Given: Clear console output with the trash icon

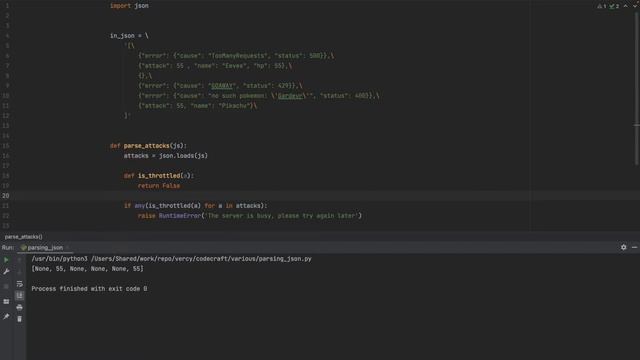Looking at the screenshot, I should [19, 319].
